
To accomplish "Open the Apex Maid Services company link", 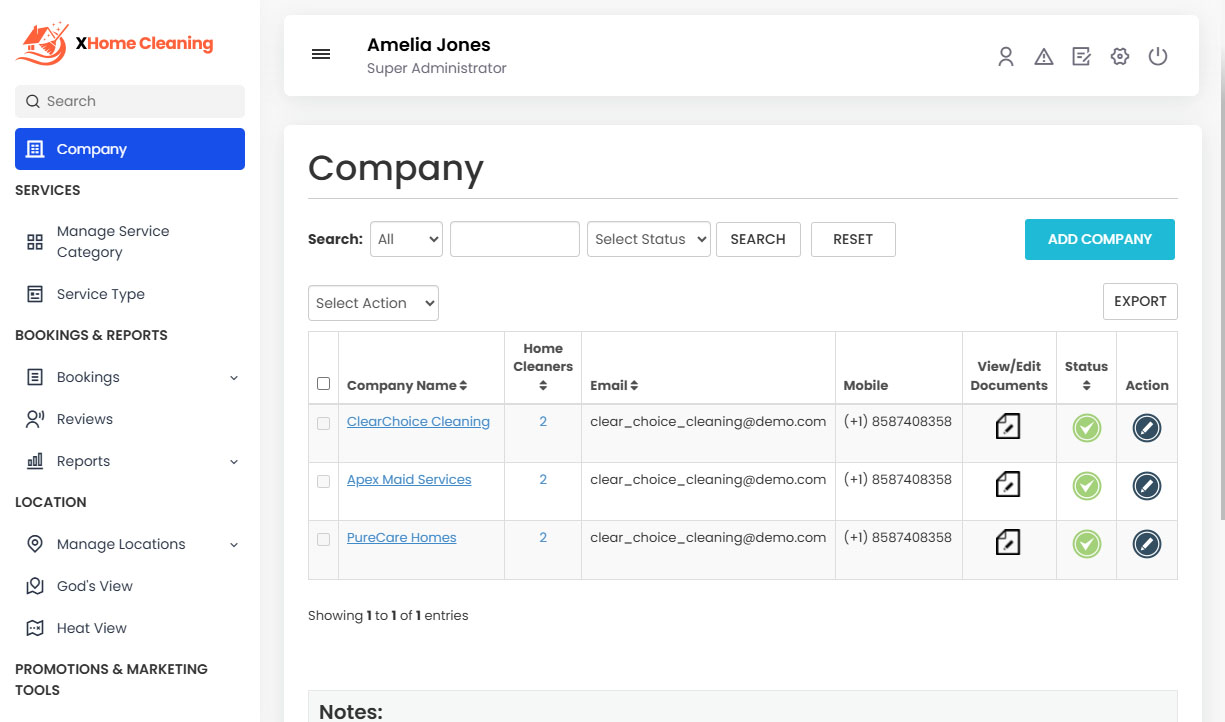I will pos(409,479).
